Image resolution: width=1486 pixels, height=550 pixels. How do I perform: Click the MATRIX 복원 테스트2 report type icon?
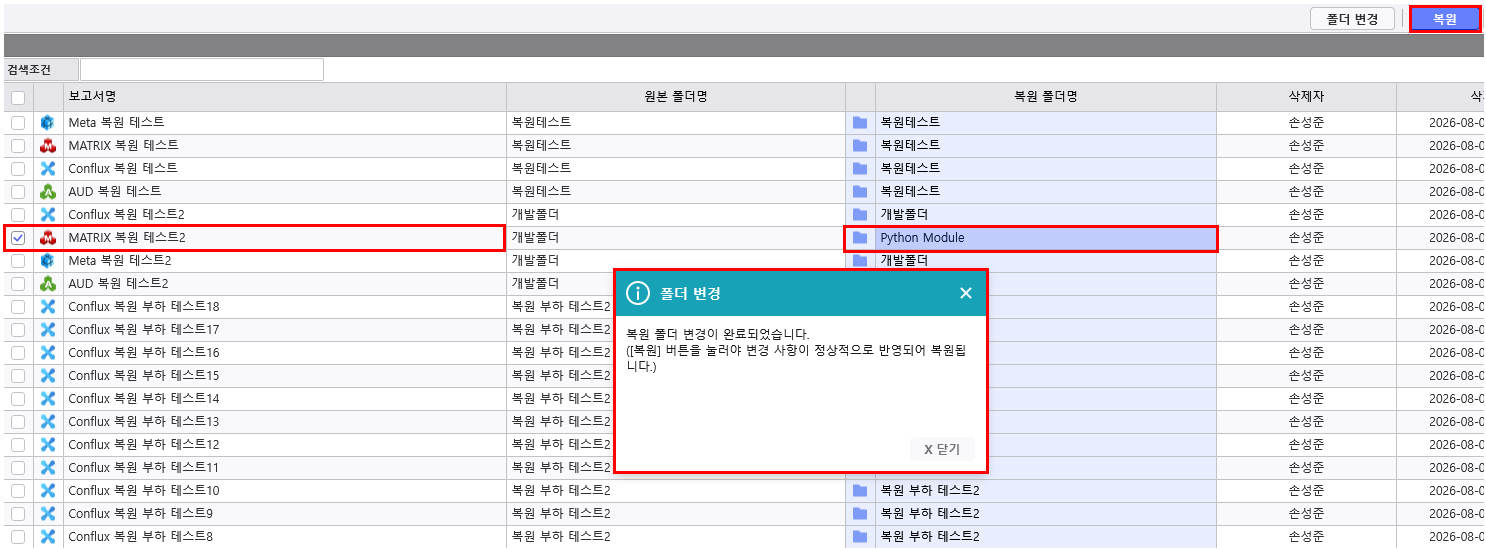point(48,238)
